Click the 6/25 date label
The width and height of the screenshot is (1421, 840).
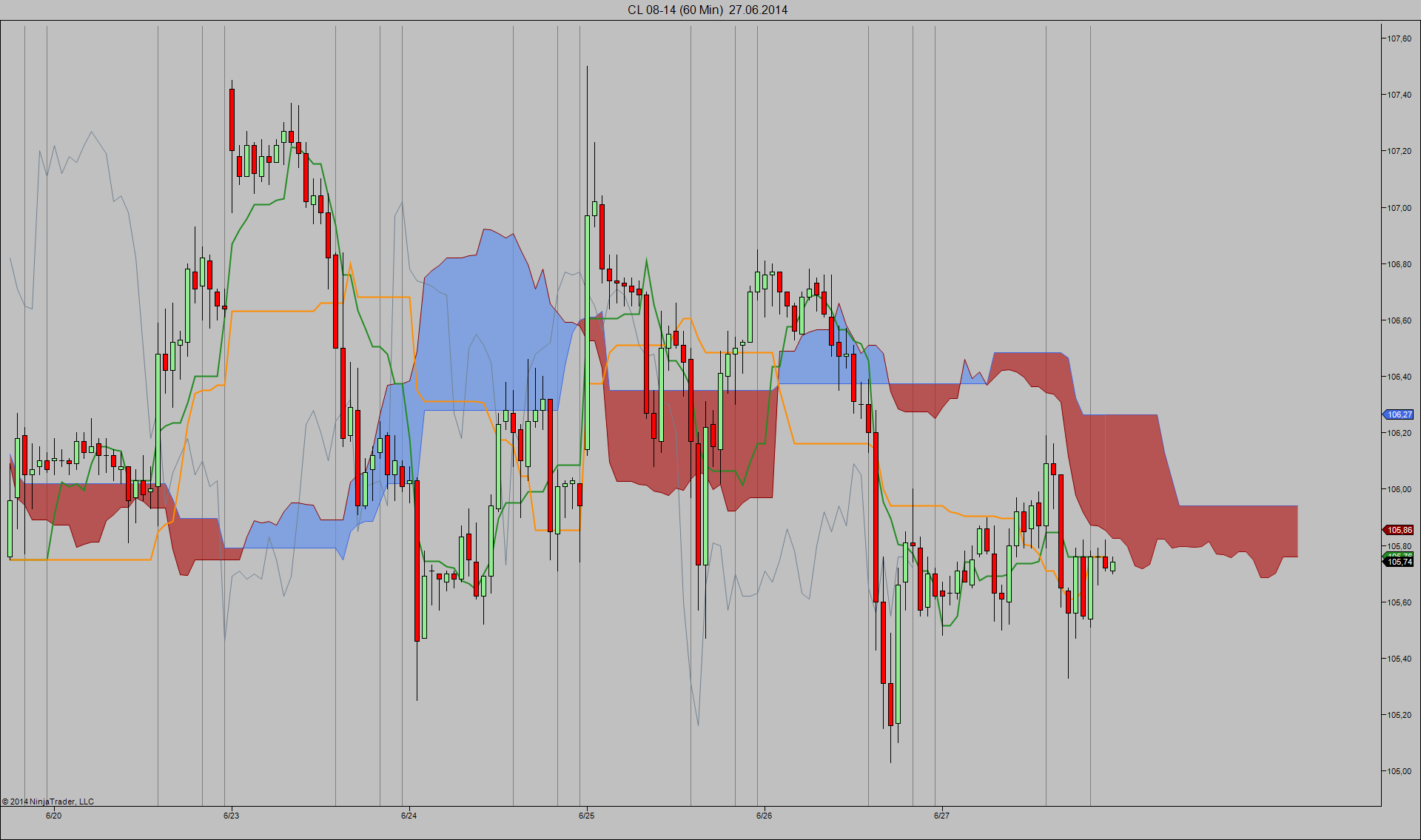point(586,816)
